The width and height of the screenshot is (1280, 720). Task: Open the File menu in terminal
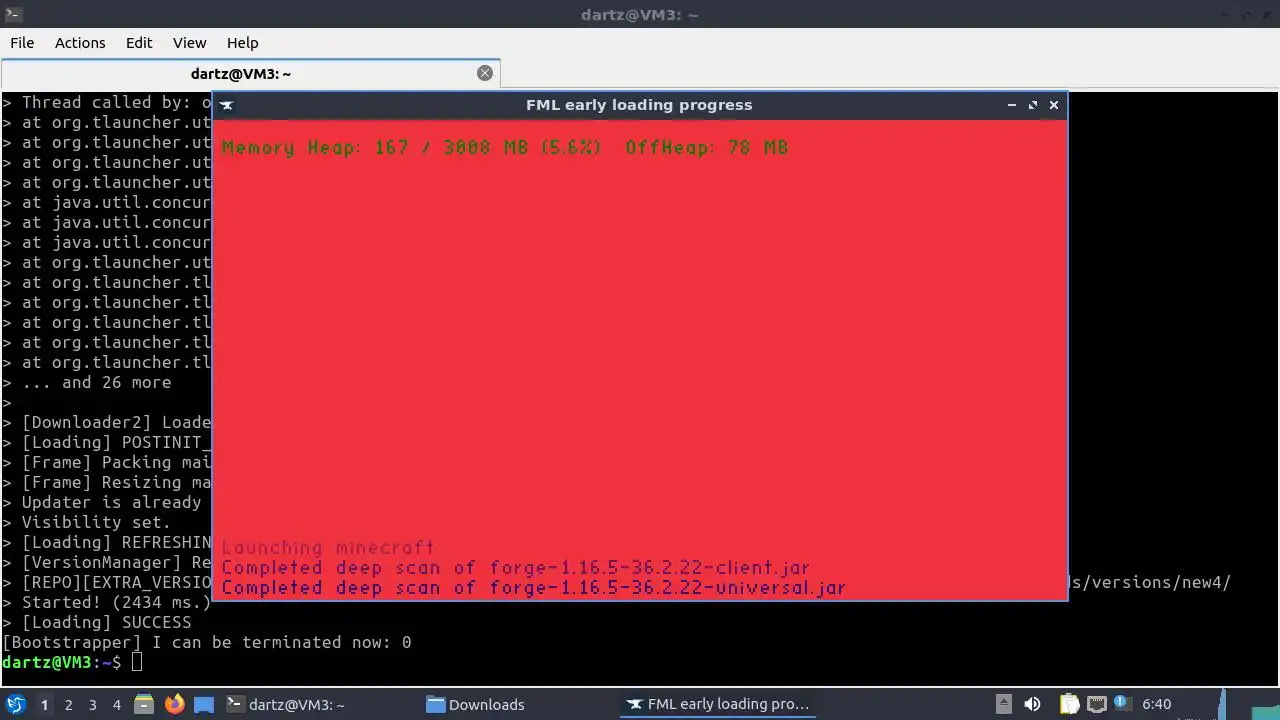click(x=22, y=43)
